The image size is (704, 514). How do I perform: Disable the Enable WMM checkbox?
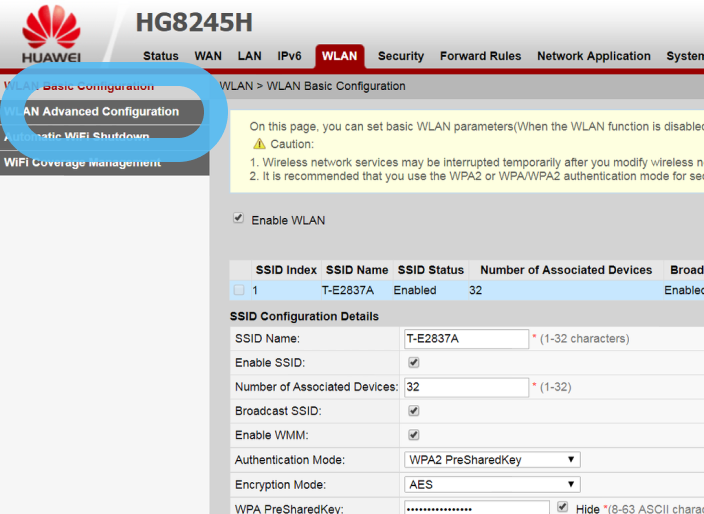414,435
